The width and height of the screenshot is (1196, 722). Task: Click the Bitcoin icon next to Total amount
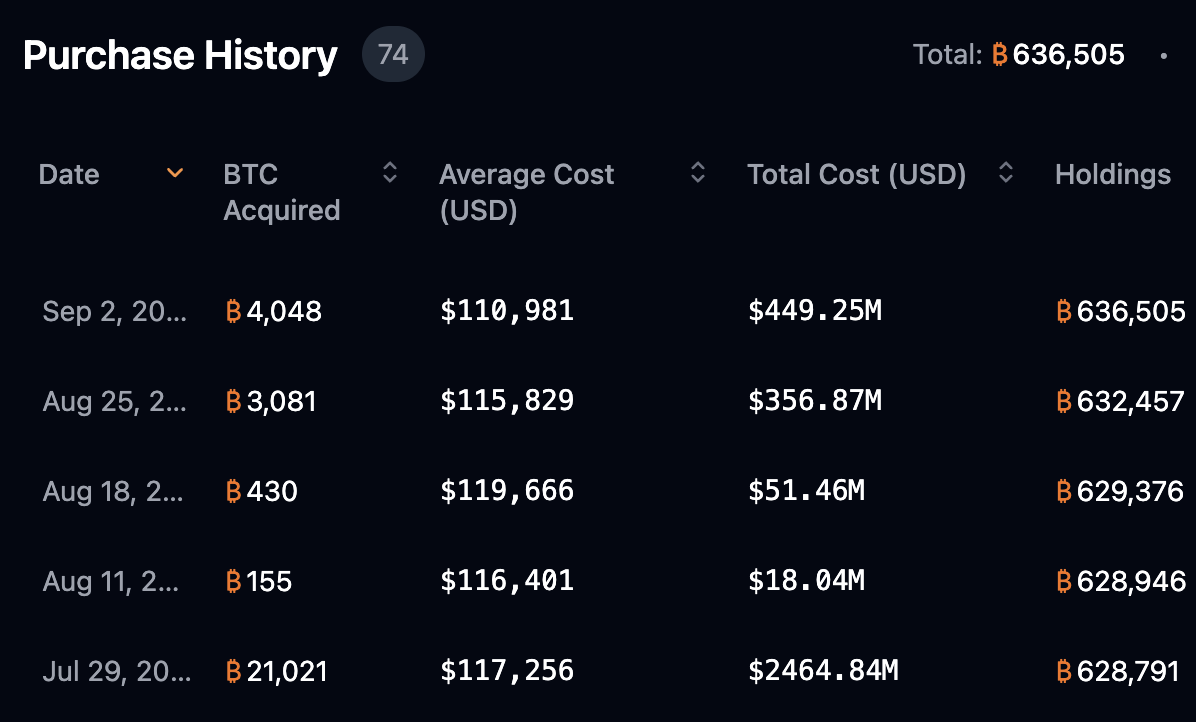tap(1002, 55)
